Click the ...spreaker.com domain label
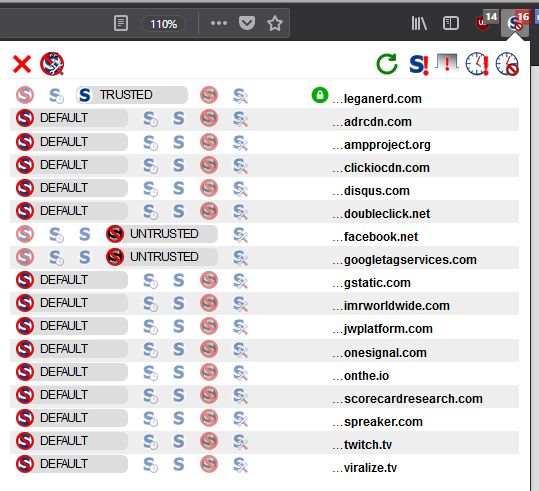Viewport: 539px width, 491px height. 377,422
